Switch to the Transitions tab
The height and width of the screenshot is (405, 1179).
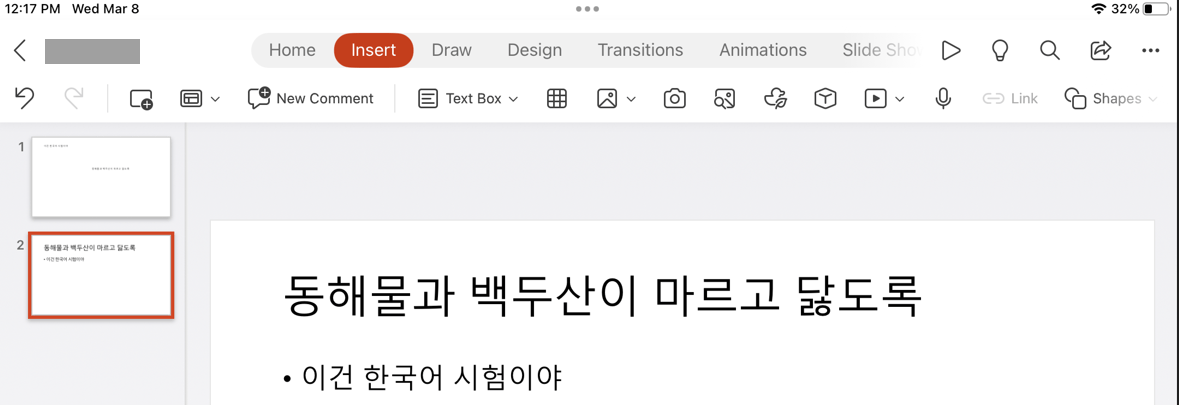click(x=641, y=50)
